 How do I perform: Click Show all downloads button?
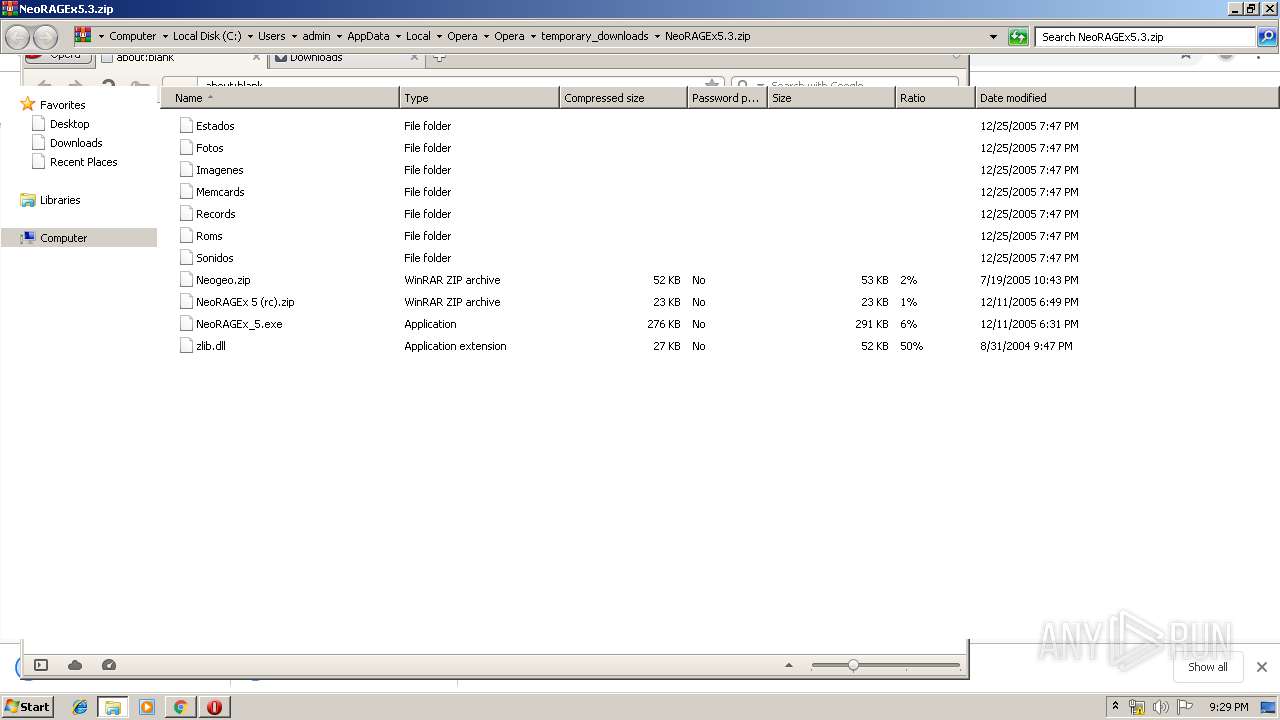pos(1207,667)
